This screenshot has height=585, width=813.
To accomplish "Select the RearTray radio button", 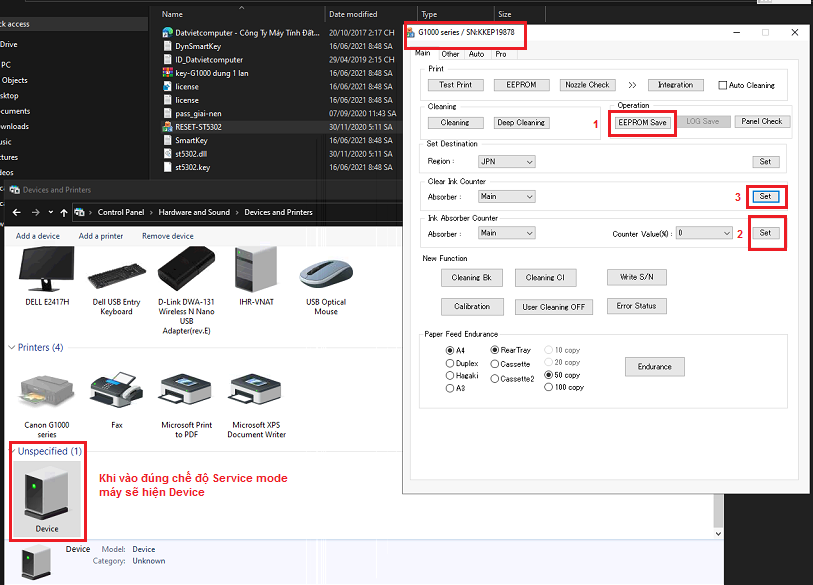I will 495,350.
